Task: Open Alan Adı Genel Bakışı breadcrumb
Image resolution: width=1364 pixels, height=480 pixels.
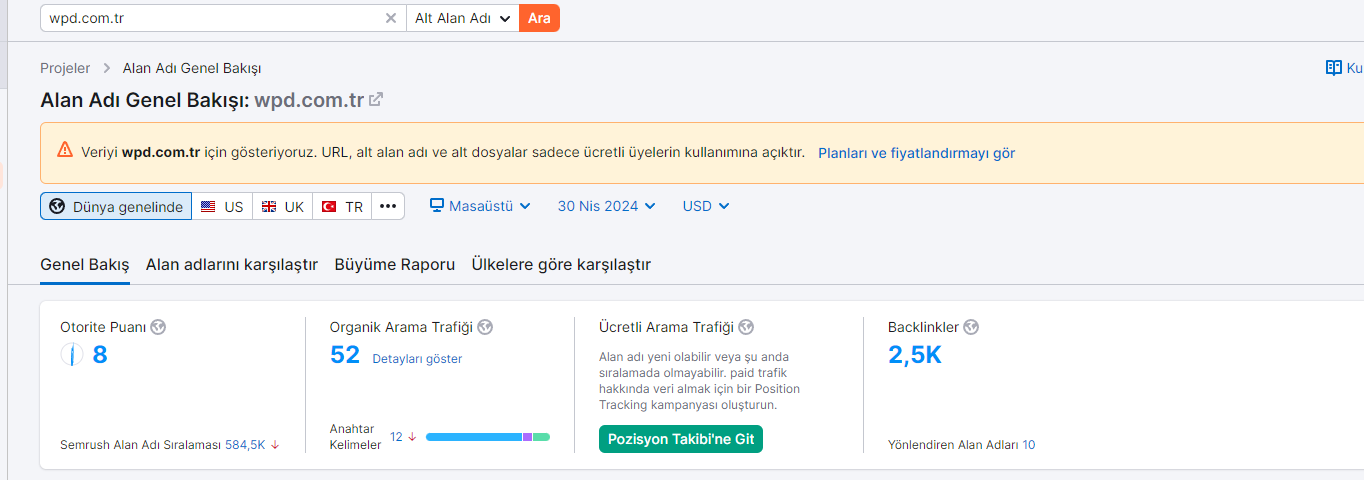Action: [x=192, y=68]
